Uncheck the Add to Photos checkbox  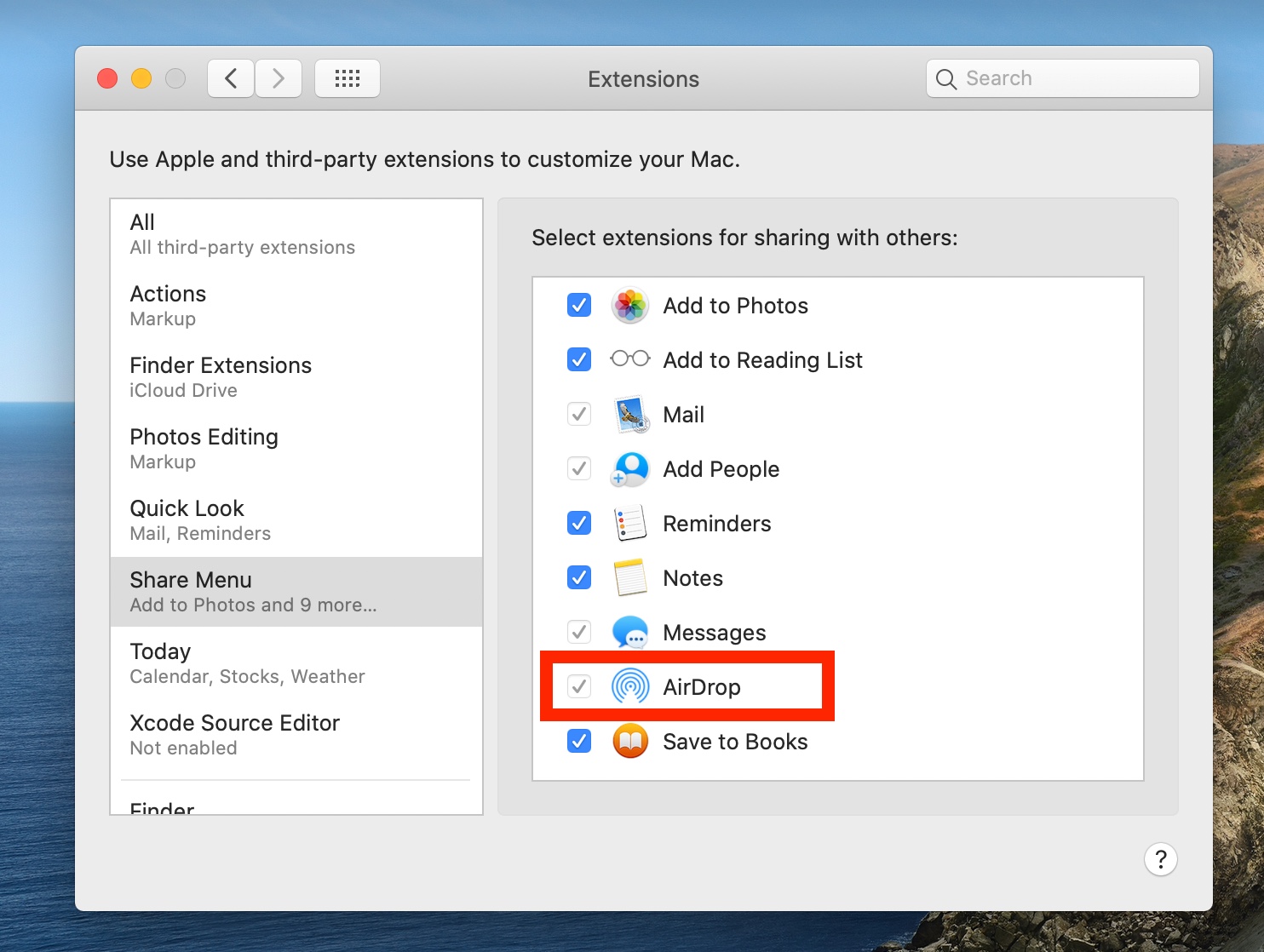coord(579,305)
